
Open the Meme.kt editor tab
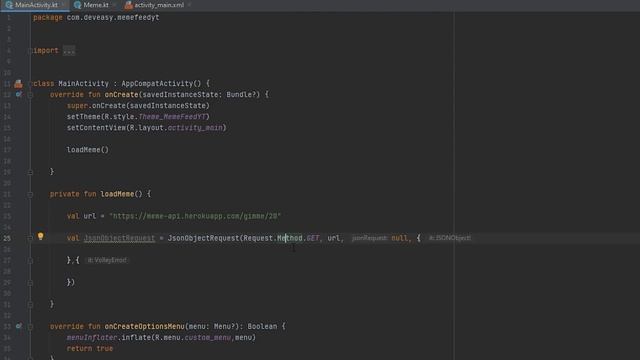click(96, 5)
